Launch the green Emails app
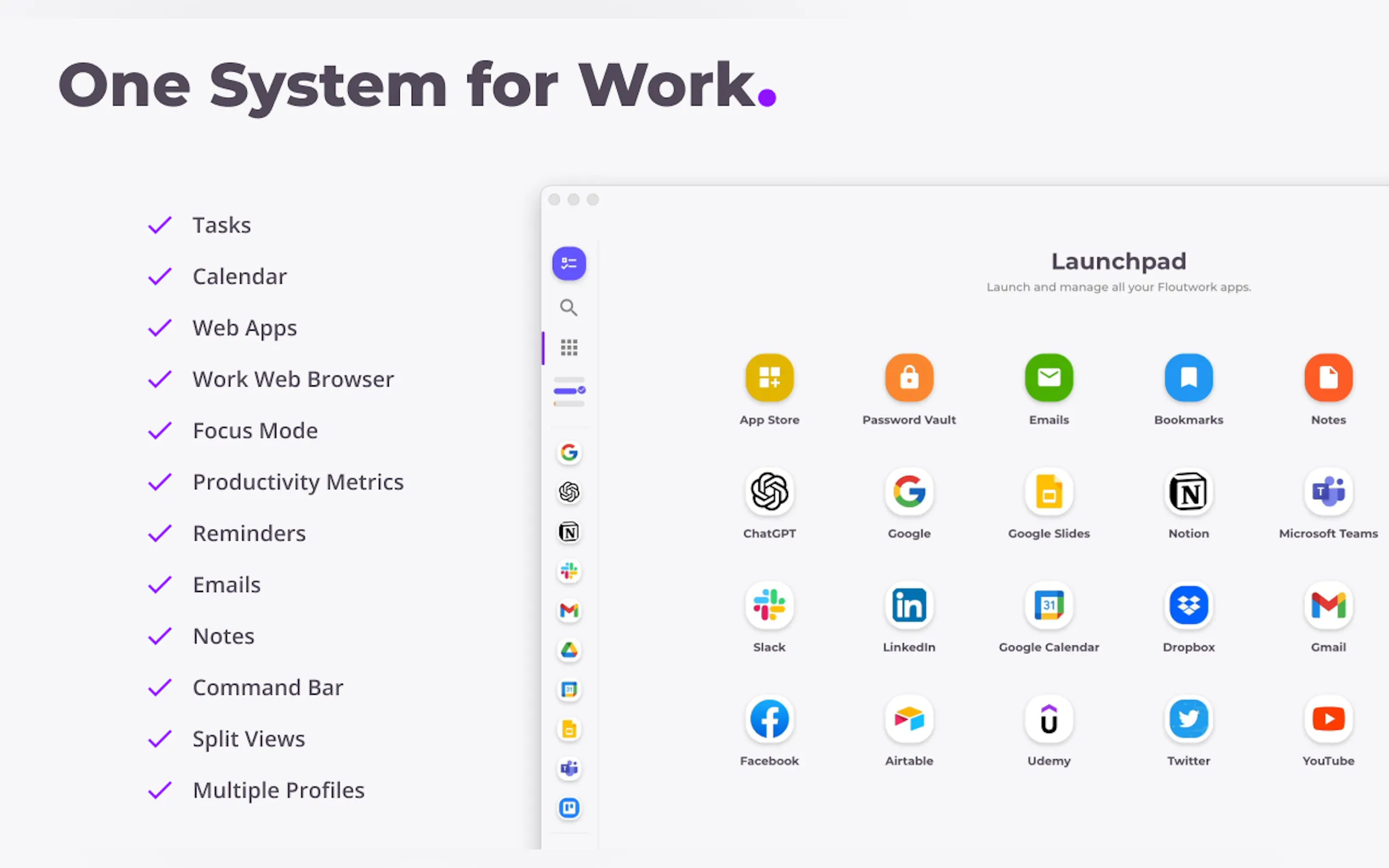The image size is (1389, 868). click(1048, 378)
